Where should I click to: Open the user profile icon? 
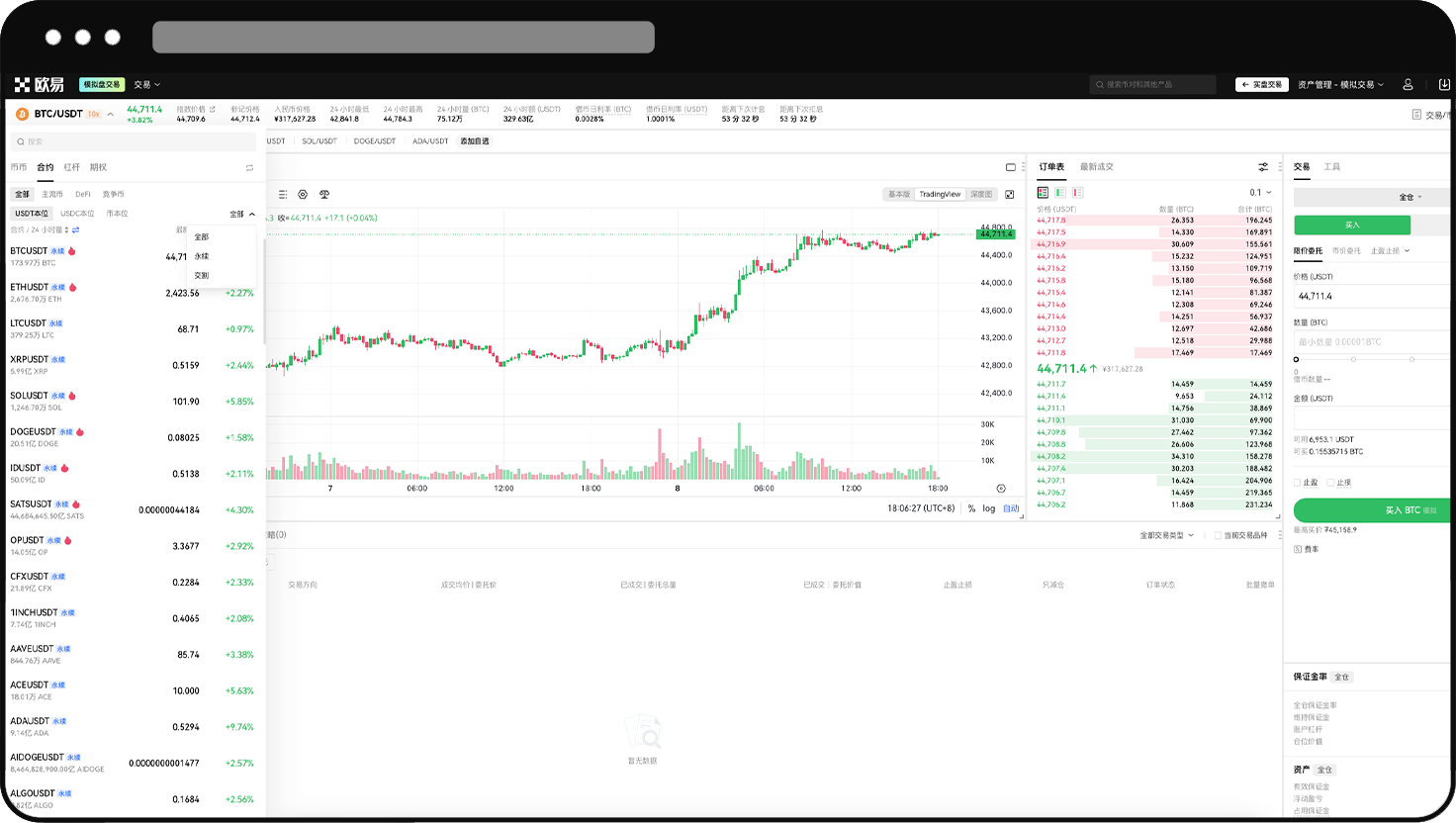(1408, 85)
